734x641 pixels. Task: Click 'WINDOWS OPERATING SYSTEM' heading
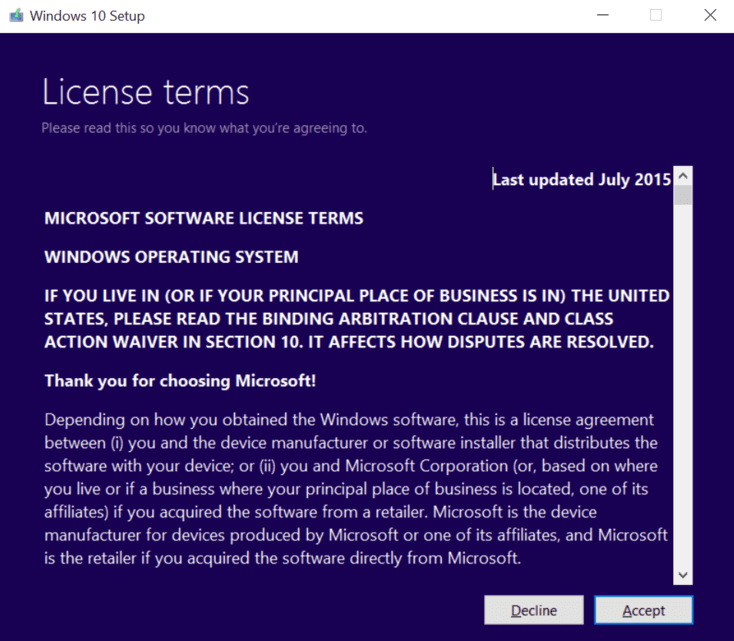(171, 257)
